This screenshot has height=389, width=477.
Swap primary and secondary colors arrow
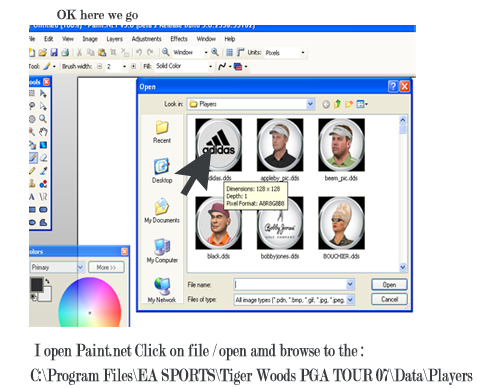pos(47,281)
